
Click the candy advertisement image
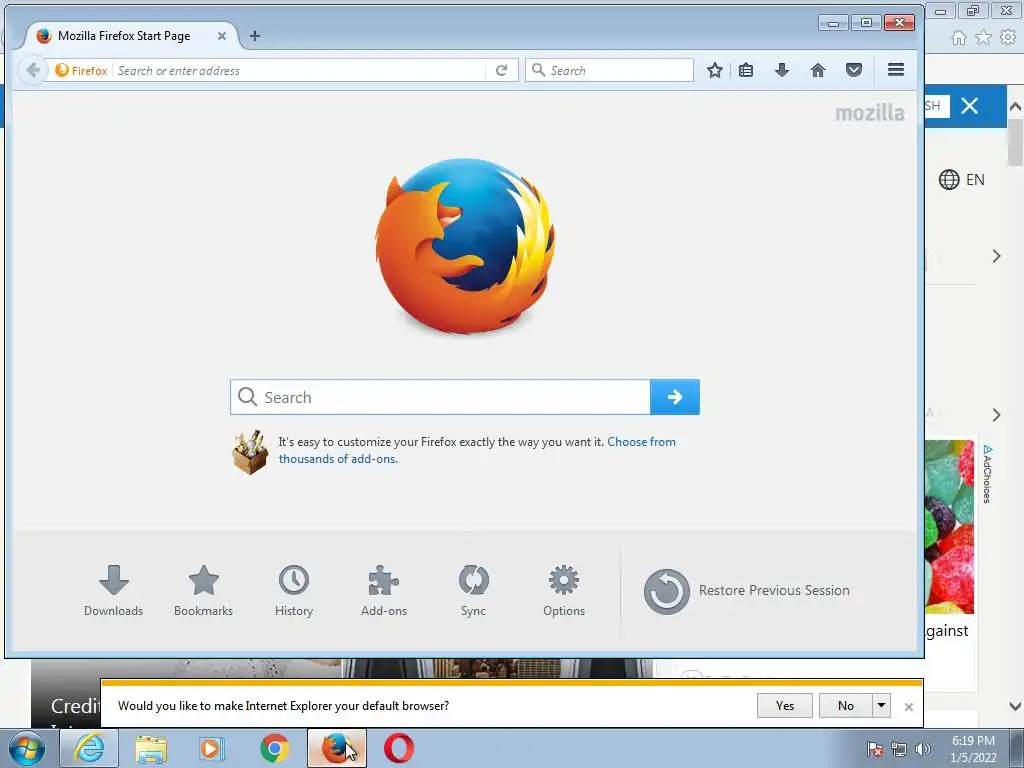pos(950,526)
